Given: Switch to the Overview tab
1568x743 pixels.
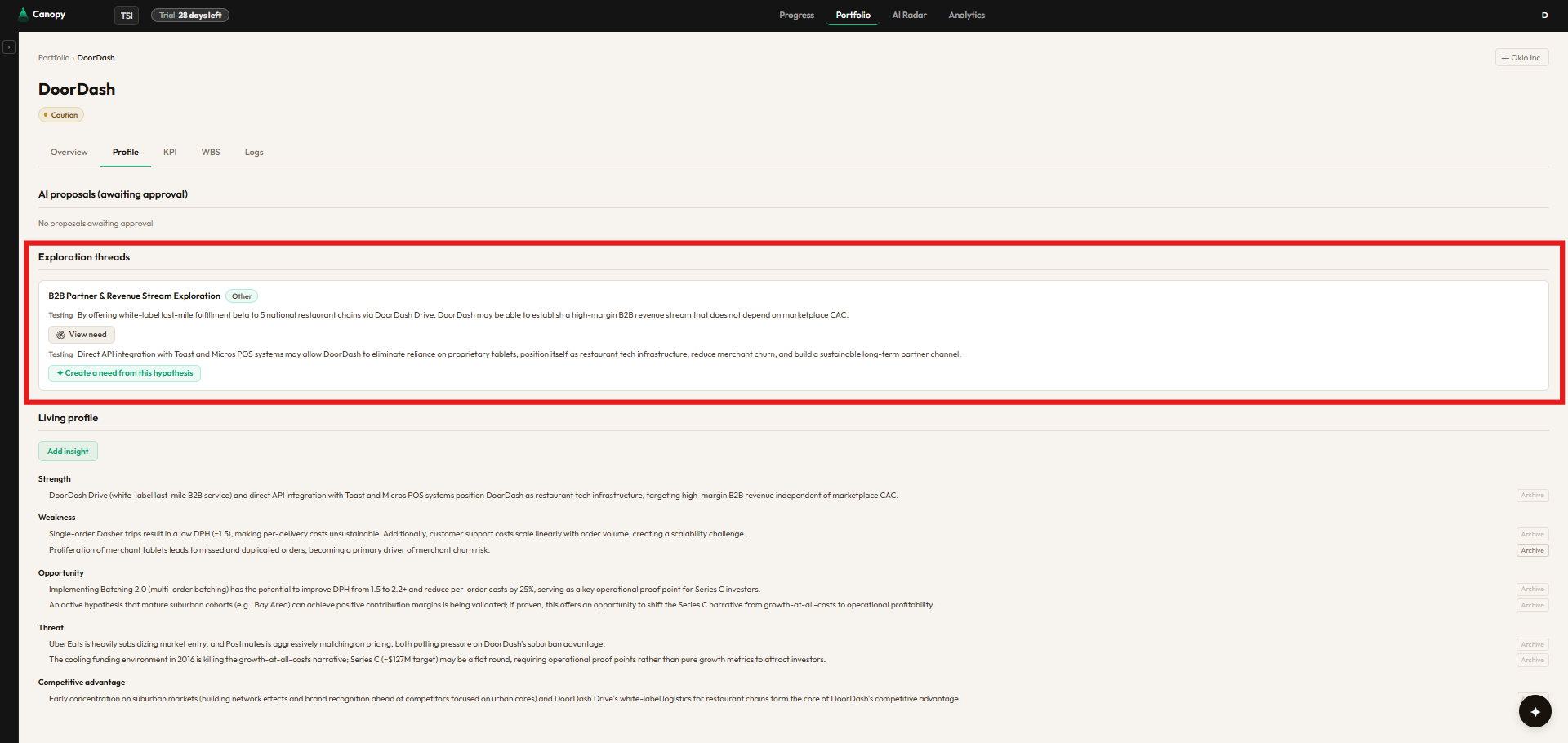Looking at the screenshot, I should (x=69, y=153).
